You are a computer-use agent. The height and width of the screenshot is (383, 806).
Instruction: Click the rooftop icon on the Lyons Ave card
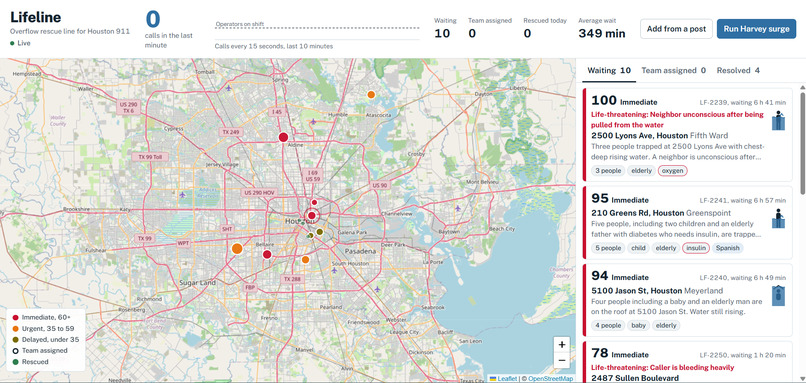(778, 120)
